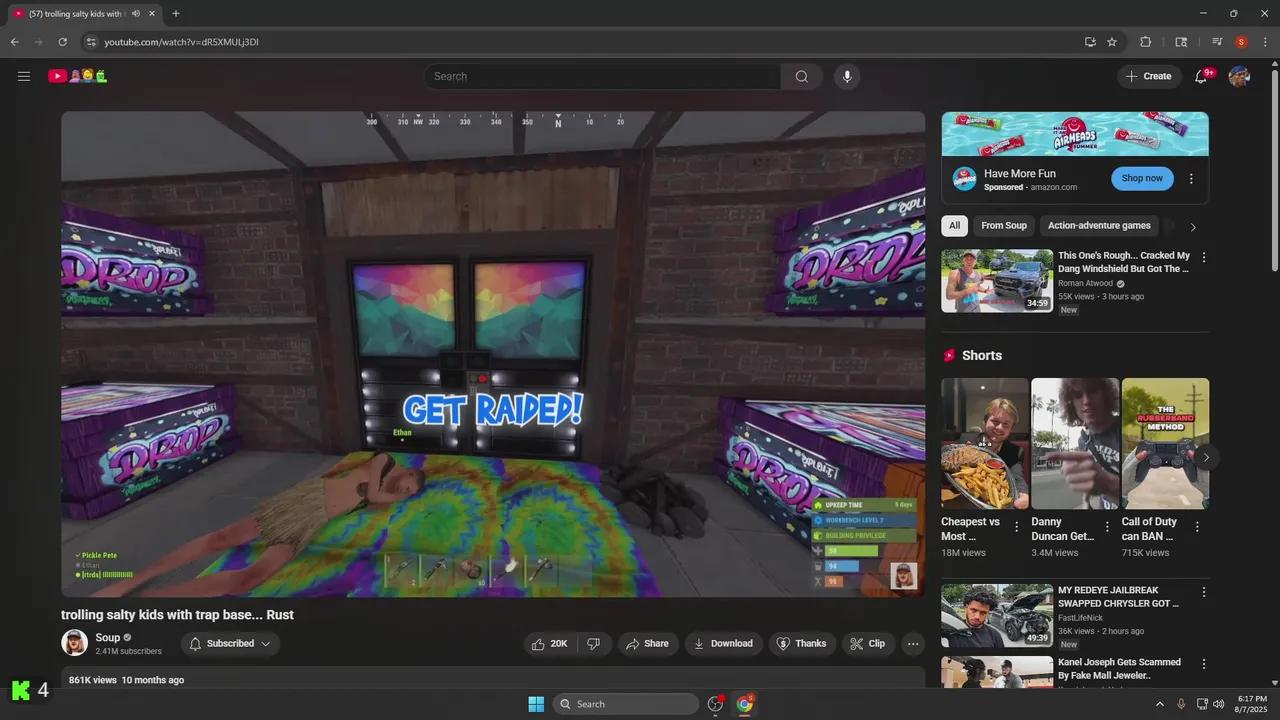Download the video
1280x720 pixels.
click(x=723, y=644)
